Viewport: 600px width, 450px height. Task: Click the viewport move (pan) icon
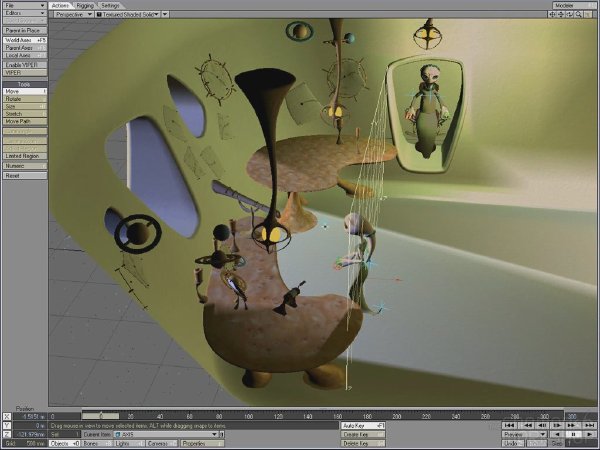click(561, 14)
